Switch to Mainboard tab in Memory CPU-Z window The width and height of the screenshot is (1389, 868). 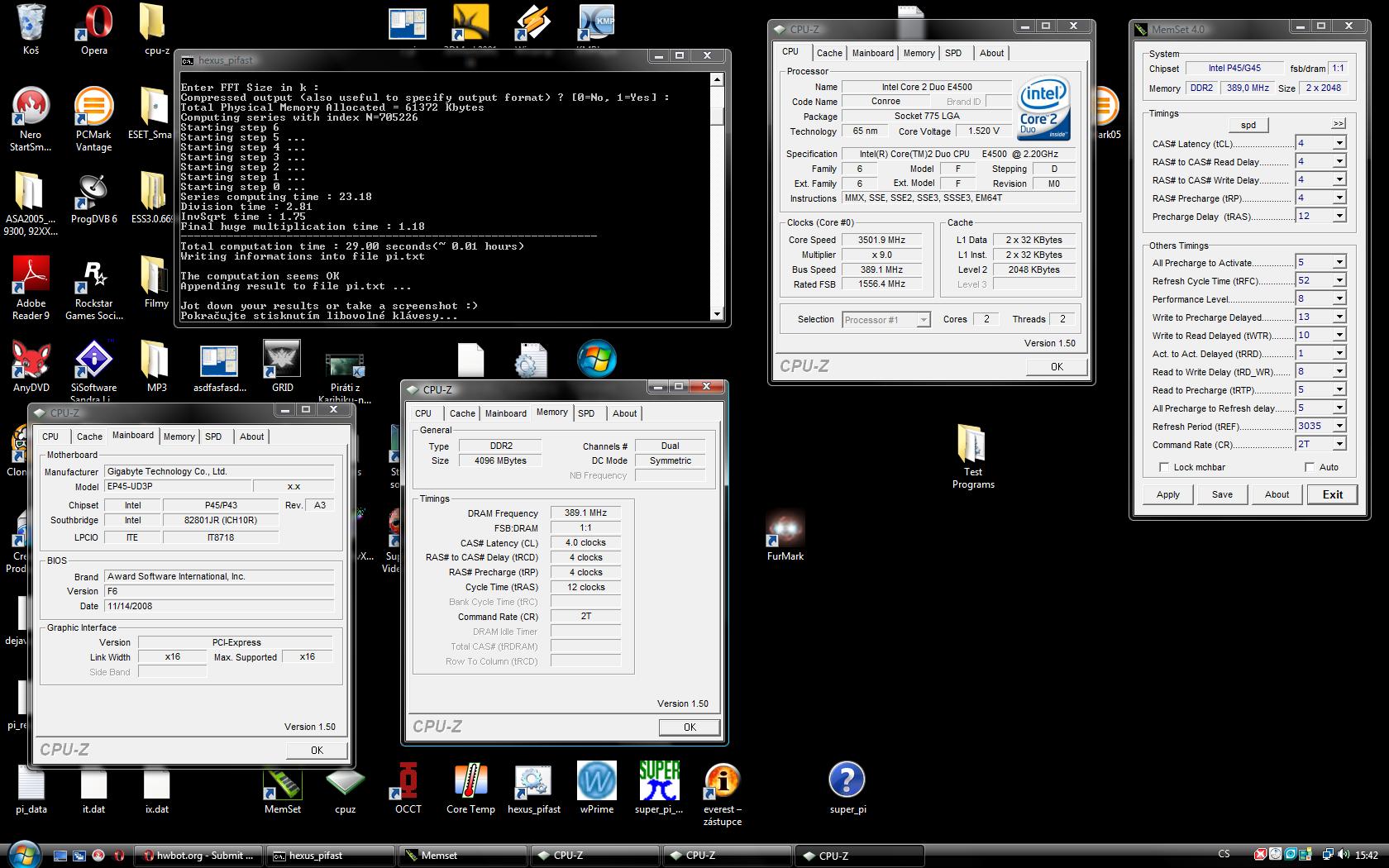click(x=505, y=413)
